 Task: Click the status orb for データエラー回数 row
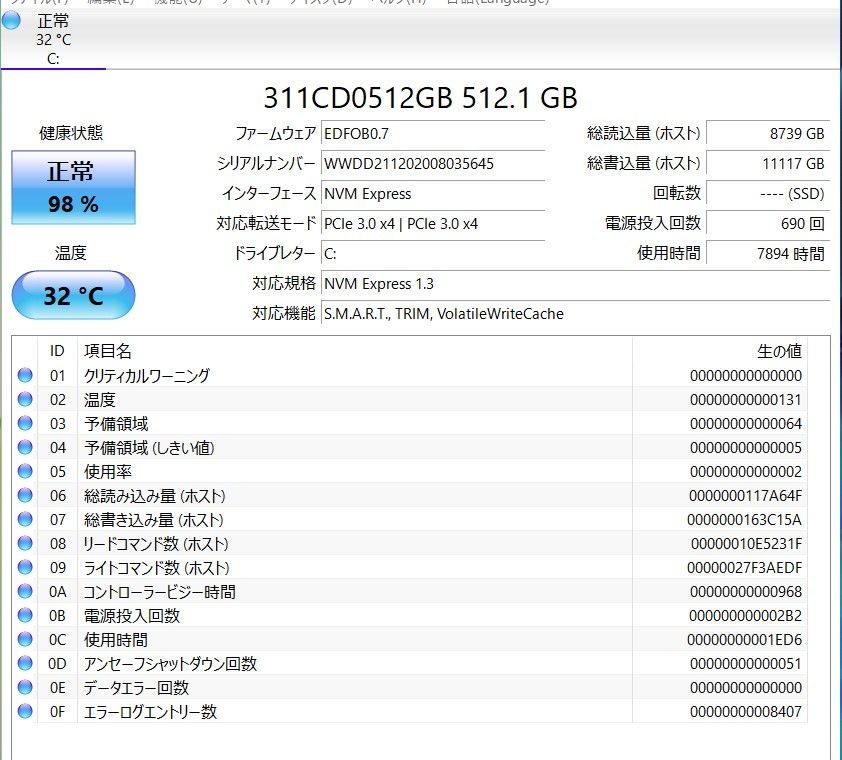tap(25, 688)
